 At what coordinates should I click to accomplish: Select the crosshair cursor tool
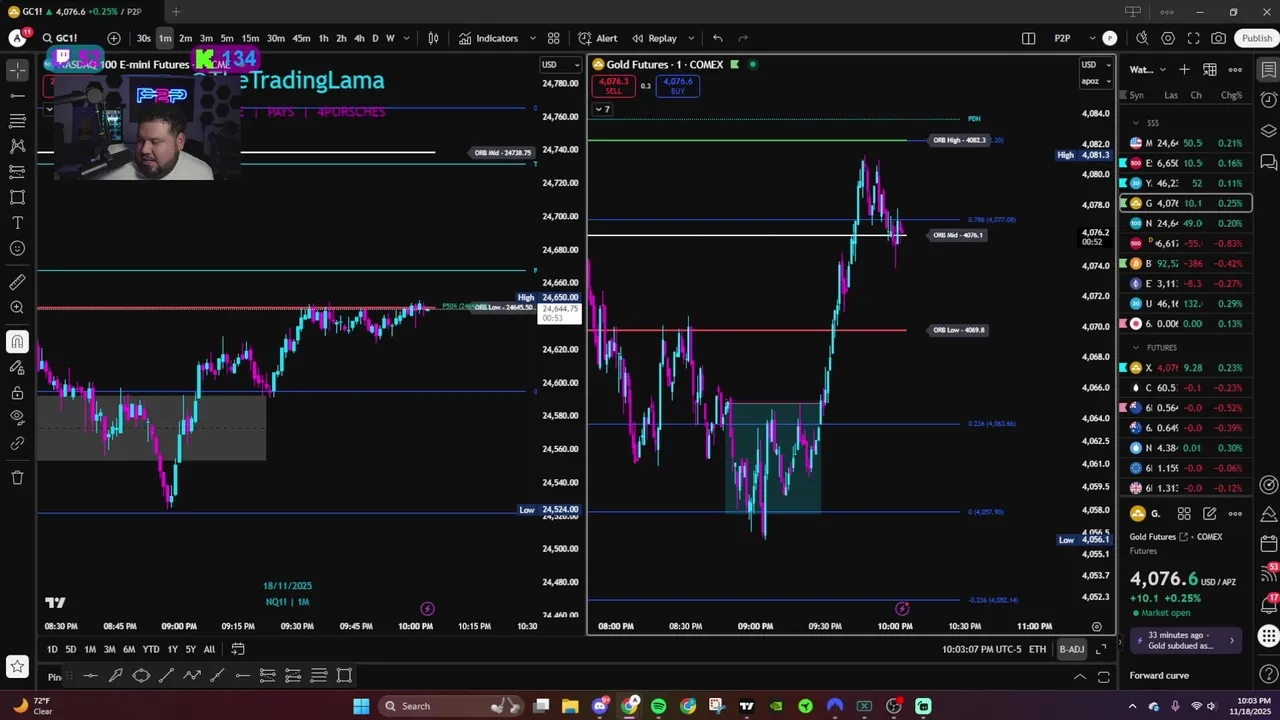point(17,70)
